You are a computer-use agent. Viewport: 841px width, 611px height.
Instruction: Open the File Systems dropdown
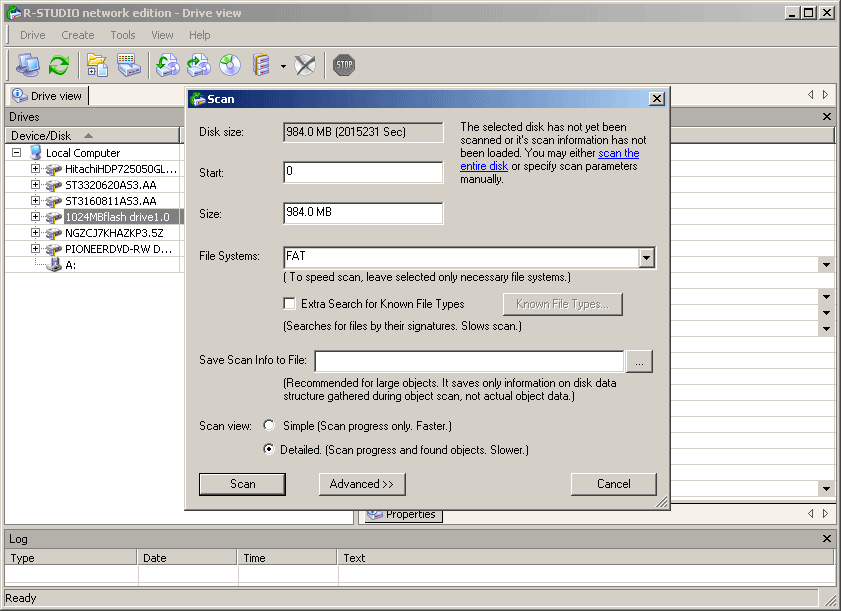646,257
